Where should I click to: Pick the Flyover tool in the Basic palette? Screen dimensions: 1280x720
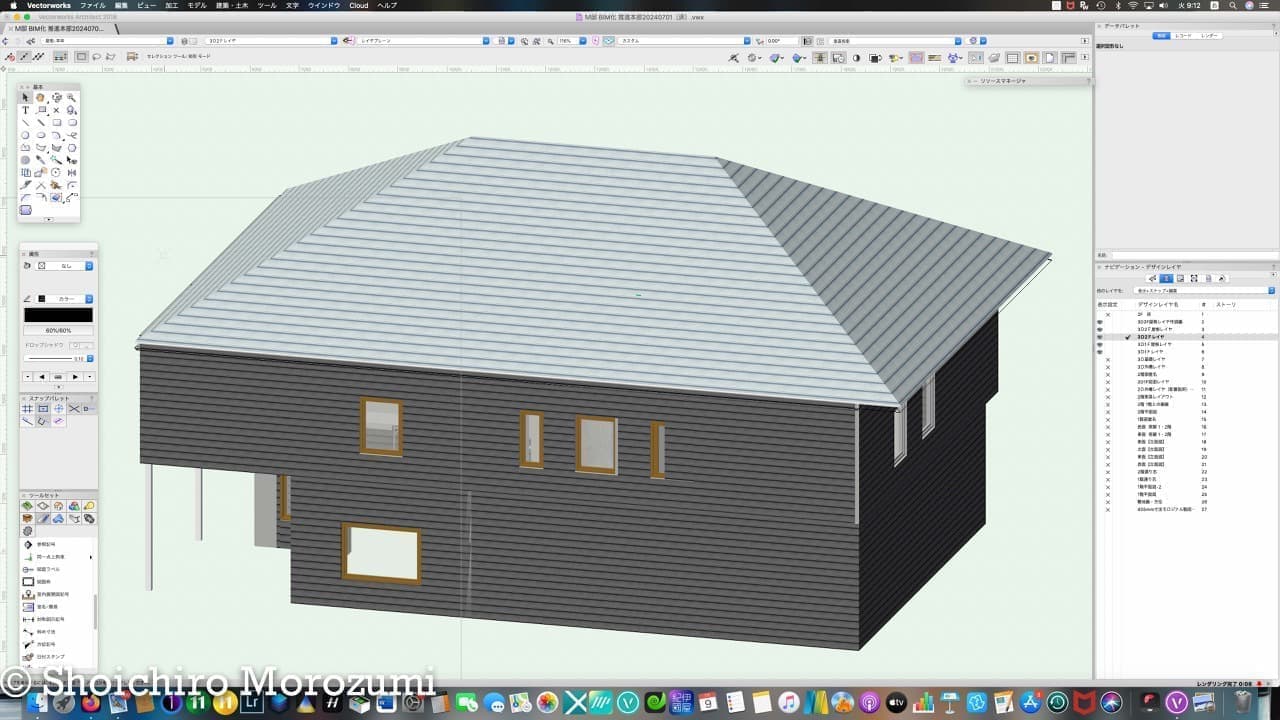[57, 98]
